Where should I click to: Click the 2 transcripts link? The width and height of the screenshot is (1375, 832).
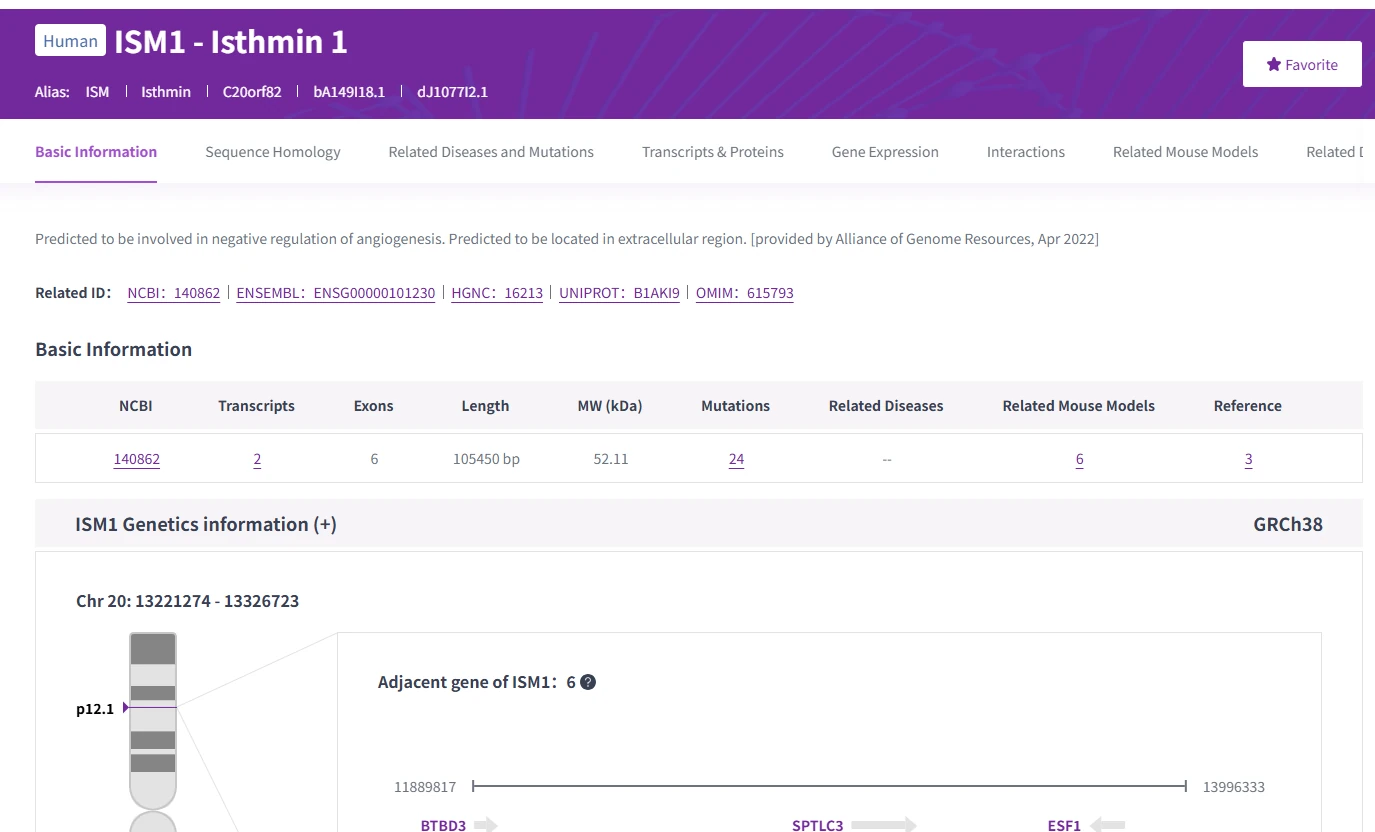(x=256, y=459)
